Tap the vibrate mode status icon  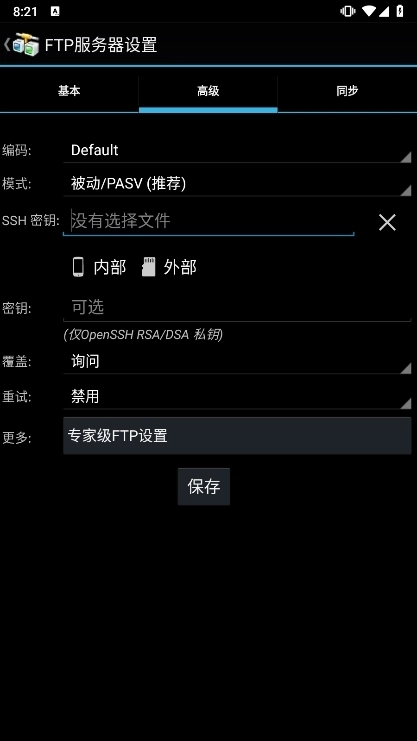348,11
